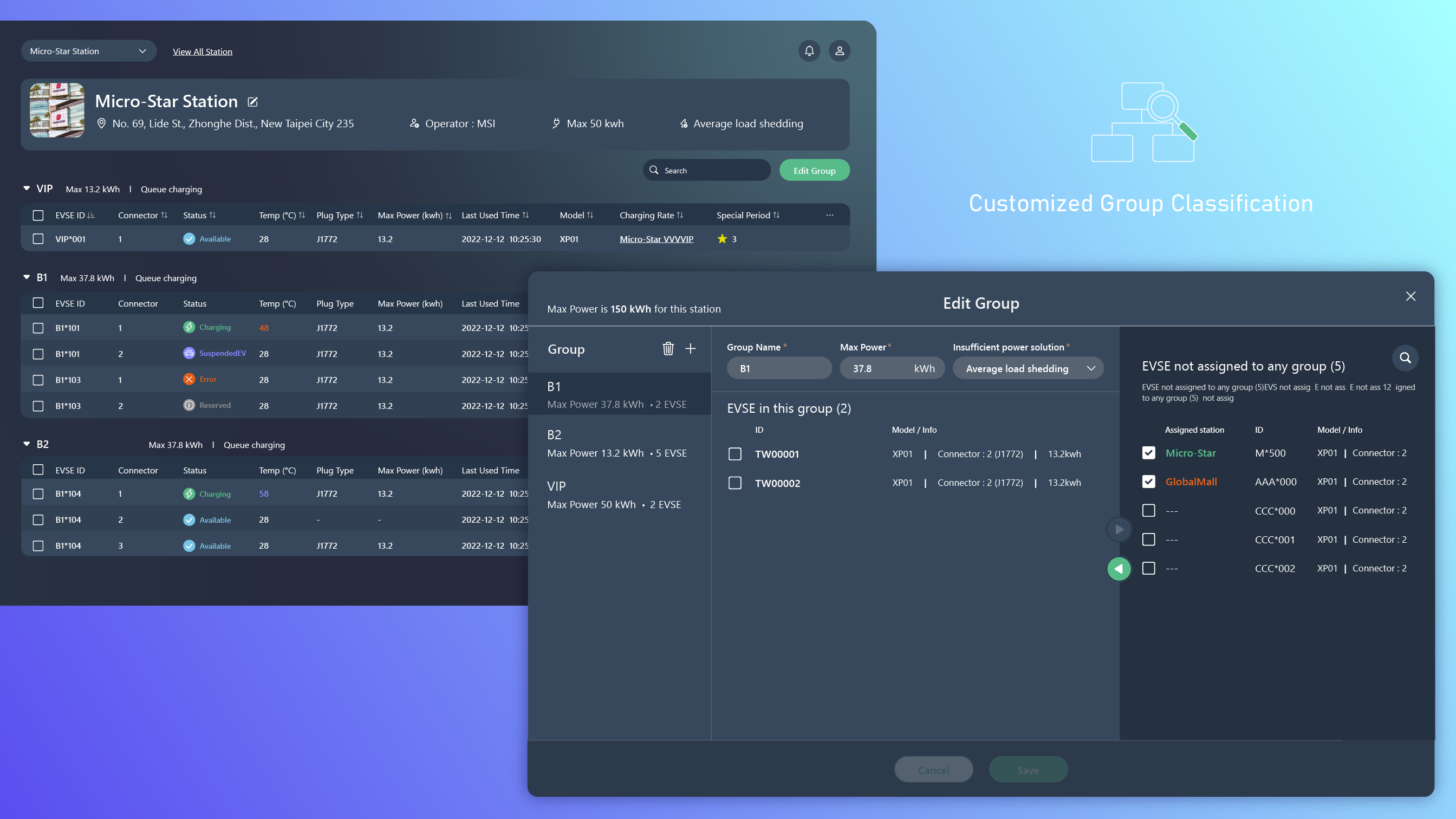Expand the Insufficient power solution dropdown
Screen dimensions: 1456x819
(x=1028, y=368)
